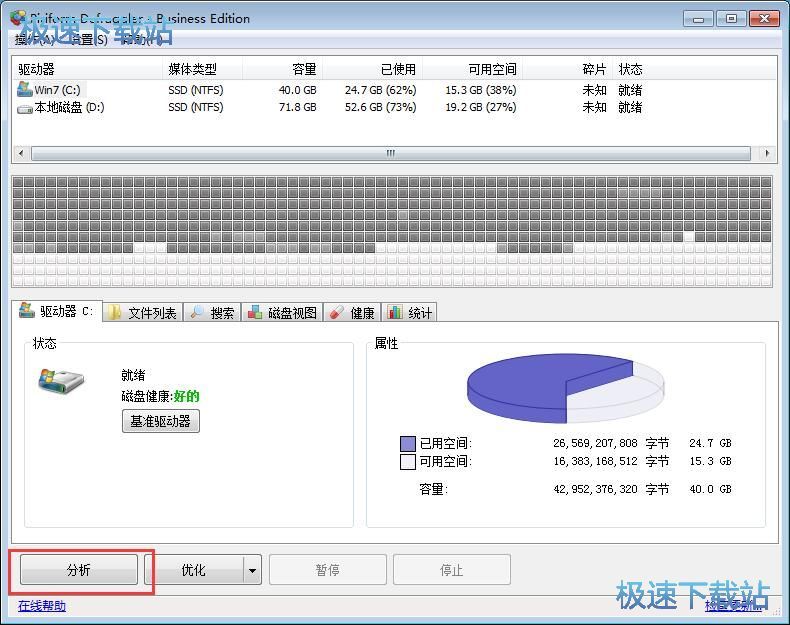Click the 52.6 GB (73%) used cell
Screen dimensions: 790x625
click(380, 107)
